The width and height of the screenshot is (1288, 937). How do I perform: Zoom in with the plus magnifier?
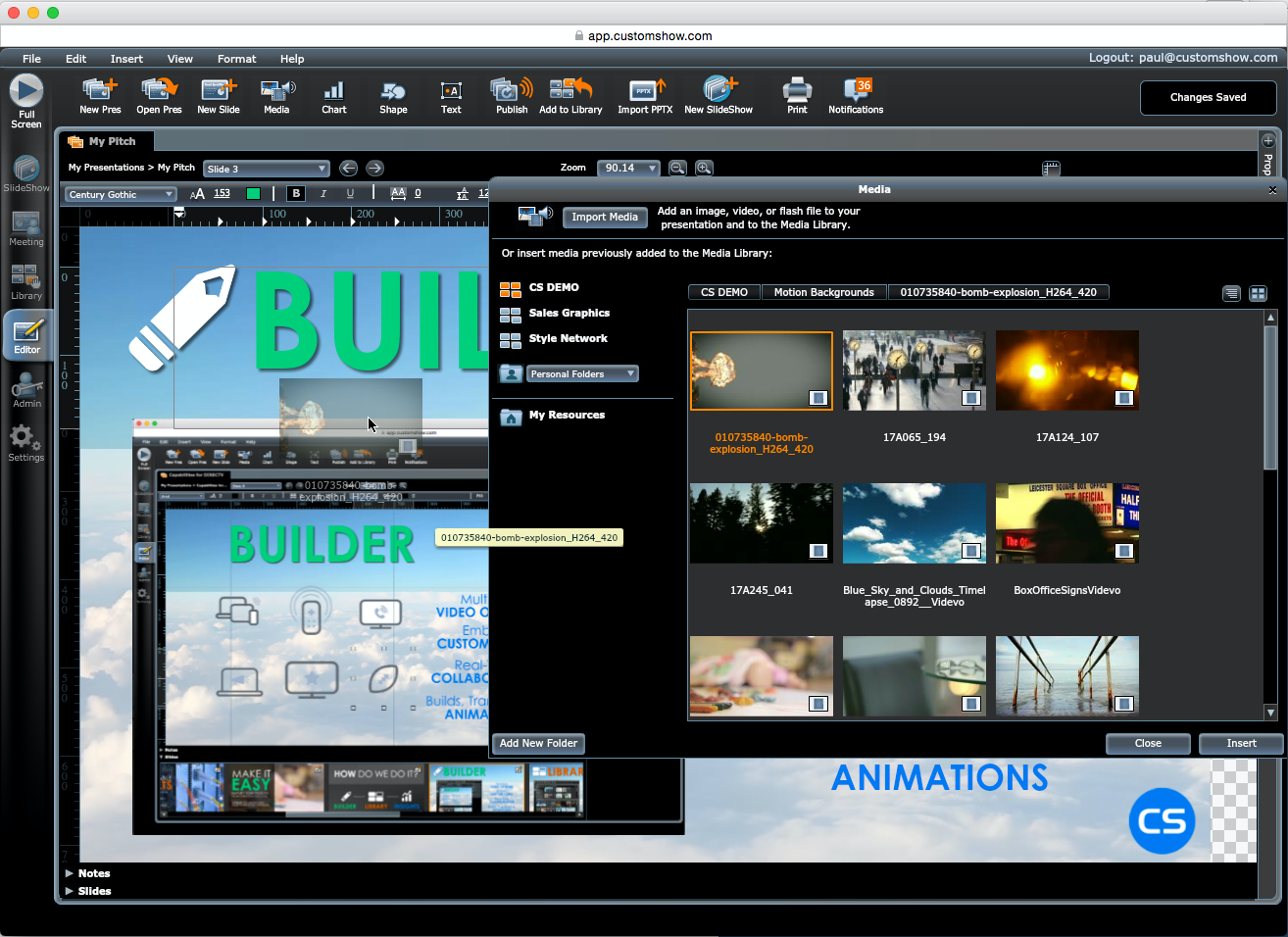(704, 168)
